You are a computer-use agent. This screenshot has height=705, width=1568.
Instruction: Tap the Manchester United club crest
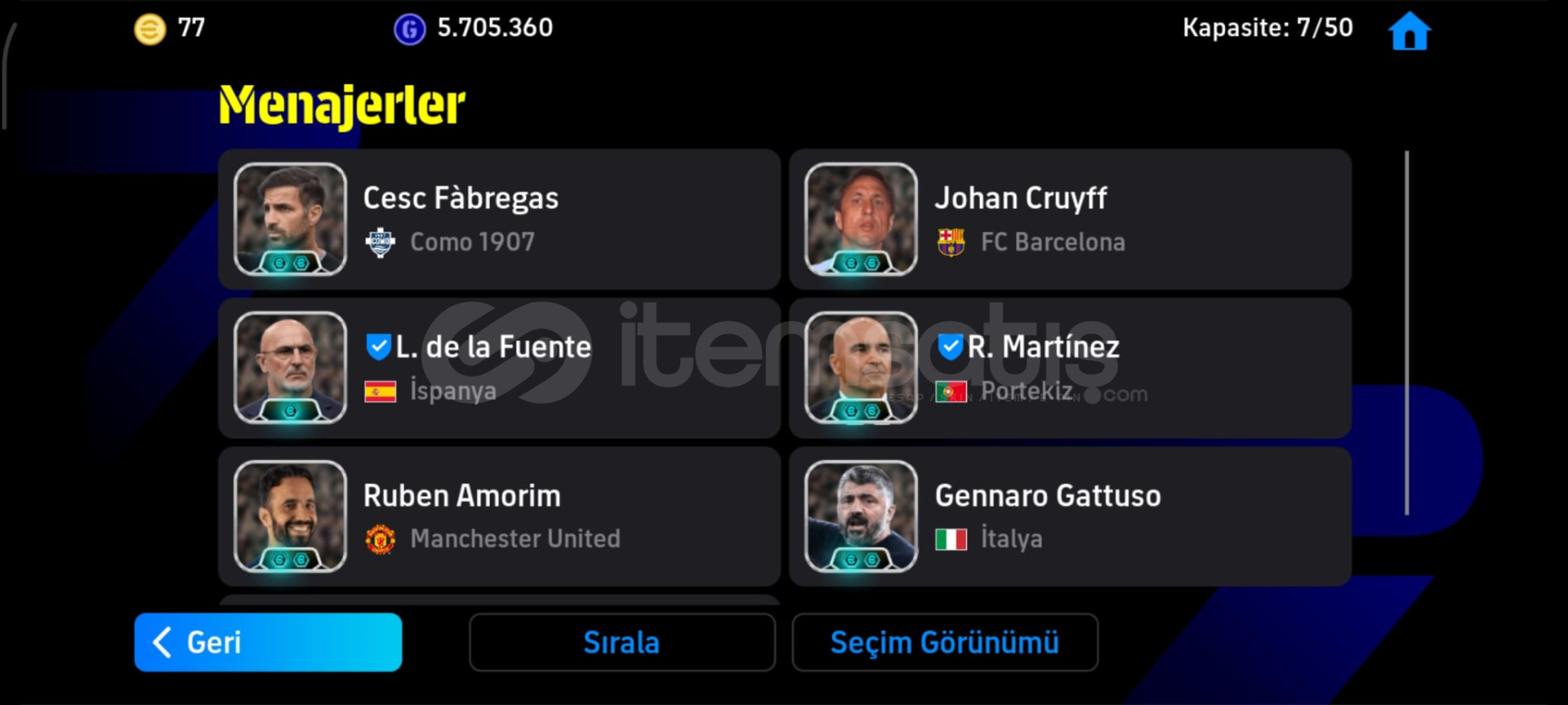coord(380,539)
